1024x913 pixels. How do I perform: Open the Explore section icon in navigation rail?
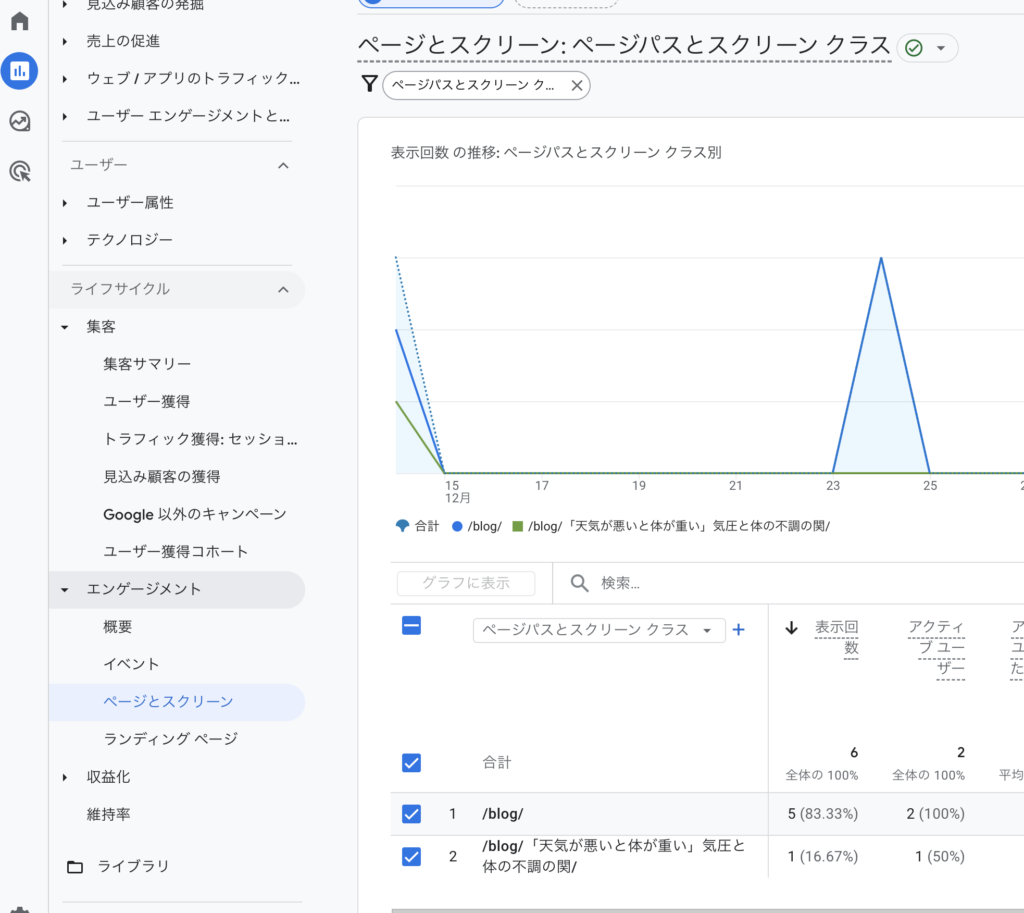click(20, 122)
